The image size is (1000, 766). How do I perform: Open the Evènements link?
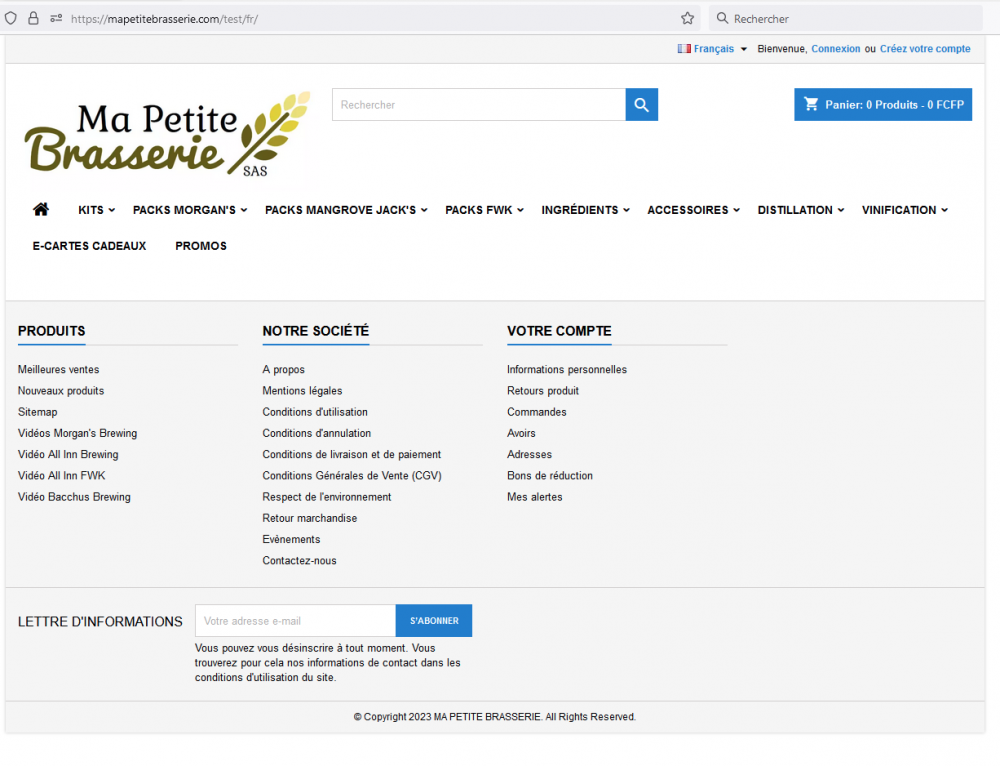(x=291, y=539)
